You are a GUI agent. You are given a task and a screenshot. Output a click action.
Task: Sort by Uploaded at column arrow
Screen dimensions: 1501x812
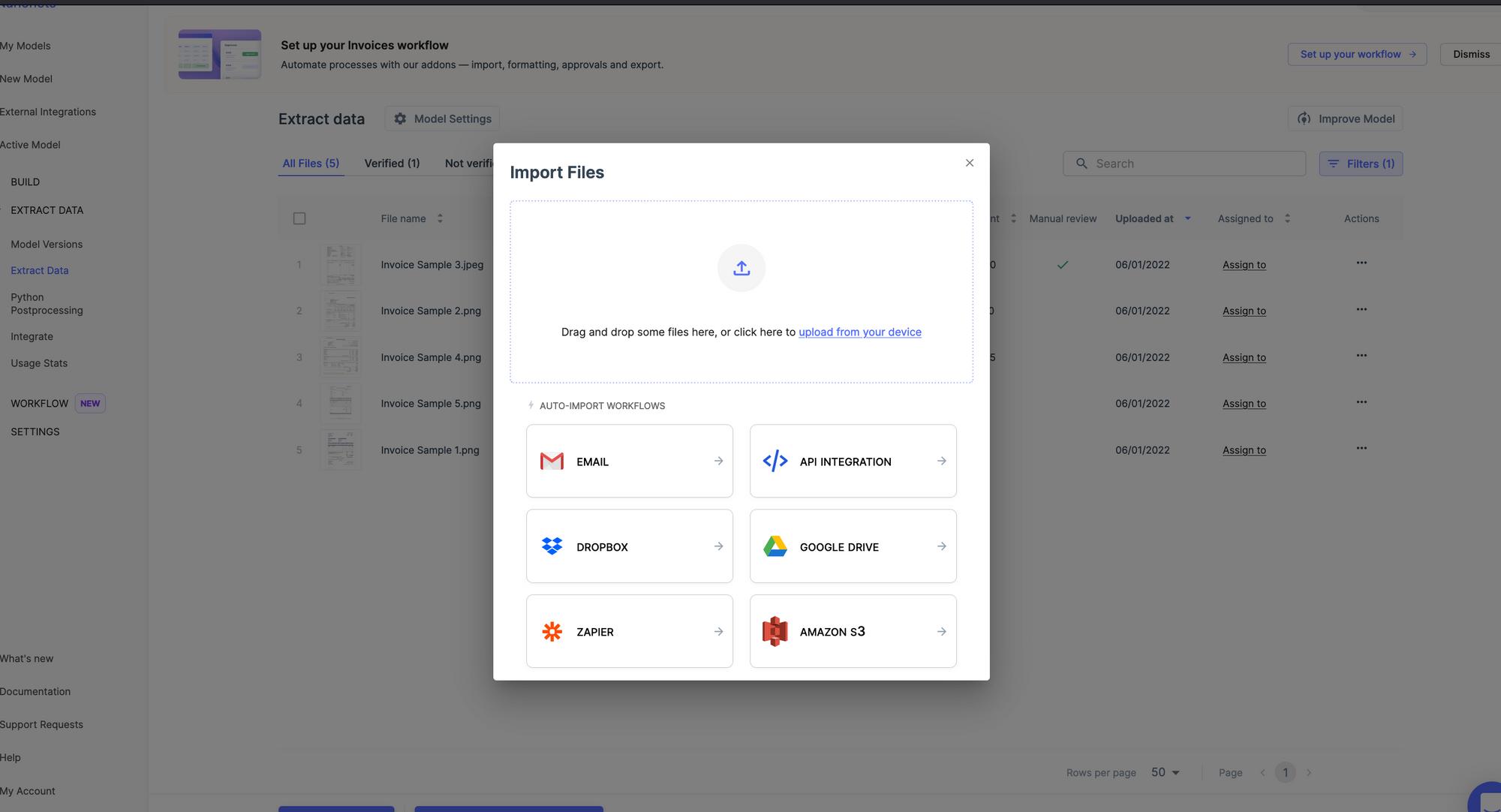(x=1188, y=218)
